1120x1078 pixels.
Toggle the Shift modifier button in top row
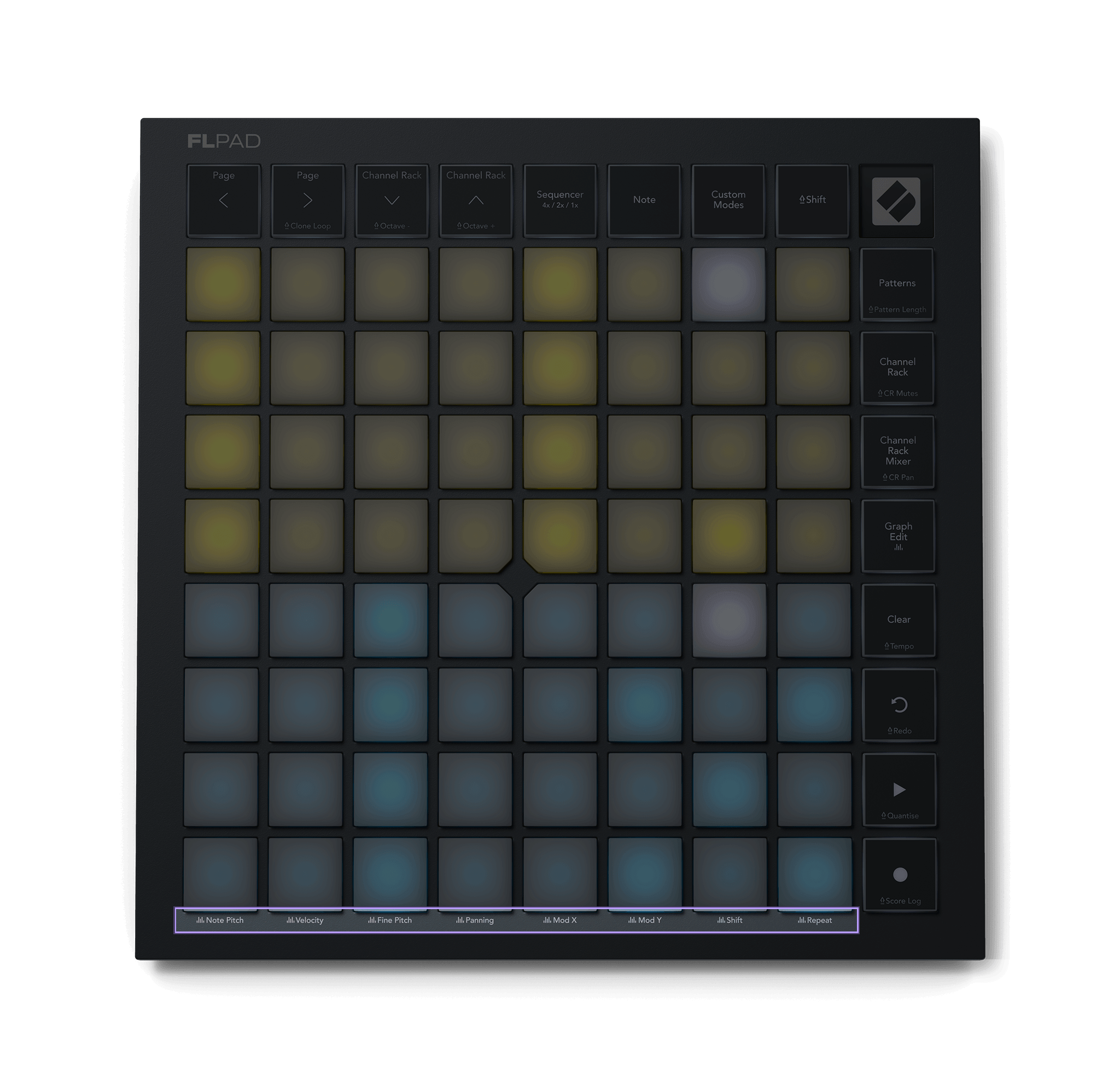(812, 201)
